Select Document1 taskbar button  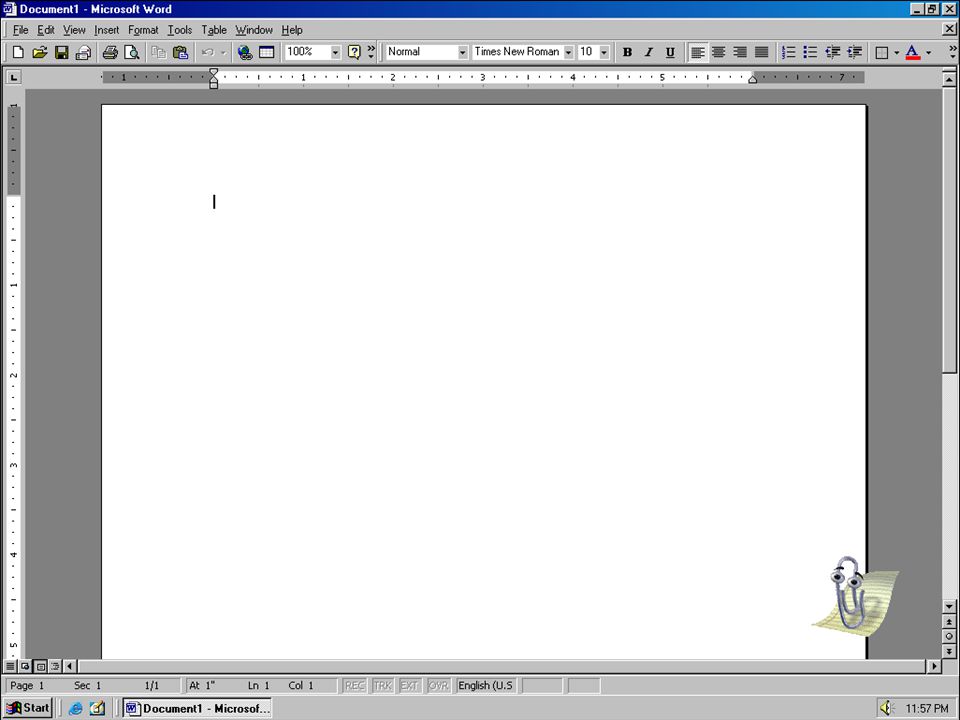(197, 708)
